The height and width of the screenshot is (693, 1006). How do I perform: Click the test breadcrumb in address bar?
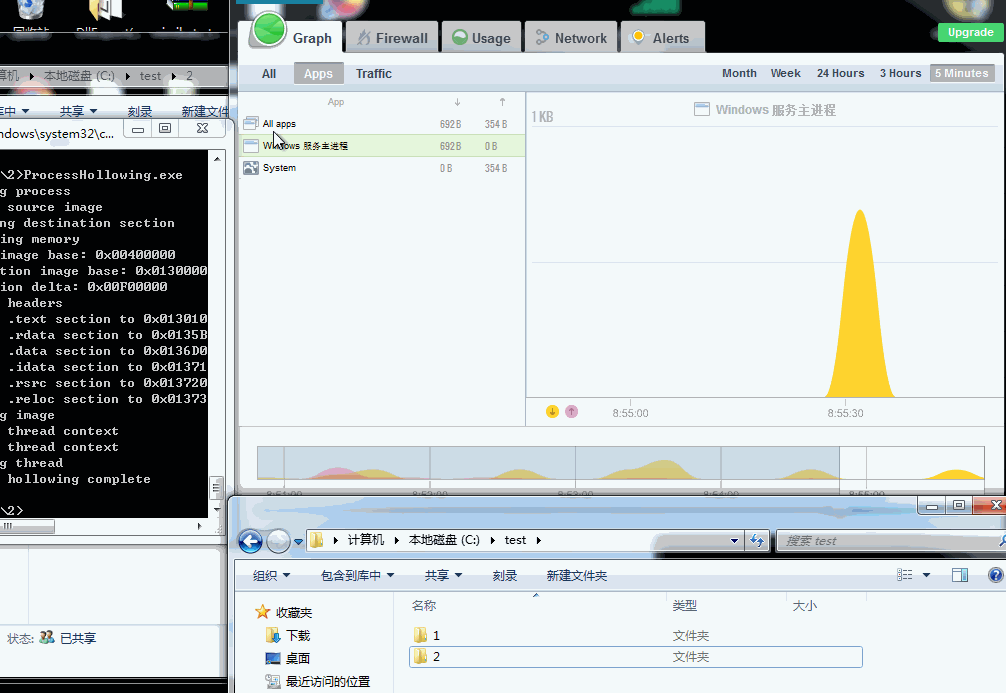[515, 540]
